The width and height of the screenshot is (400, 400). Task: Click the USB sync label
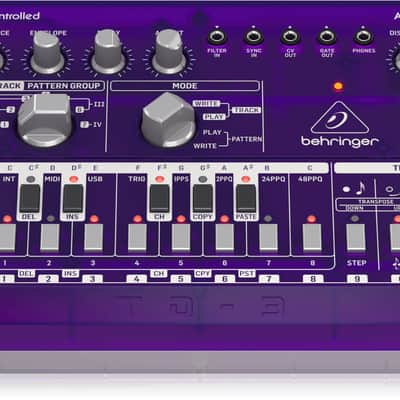click(x=95, y=179)
